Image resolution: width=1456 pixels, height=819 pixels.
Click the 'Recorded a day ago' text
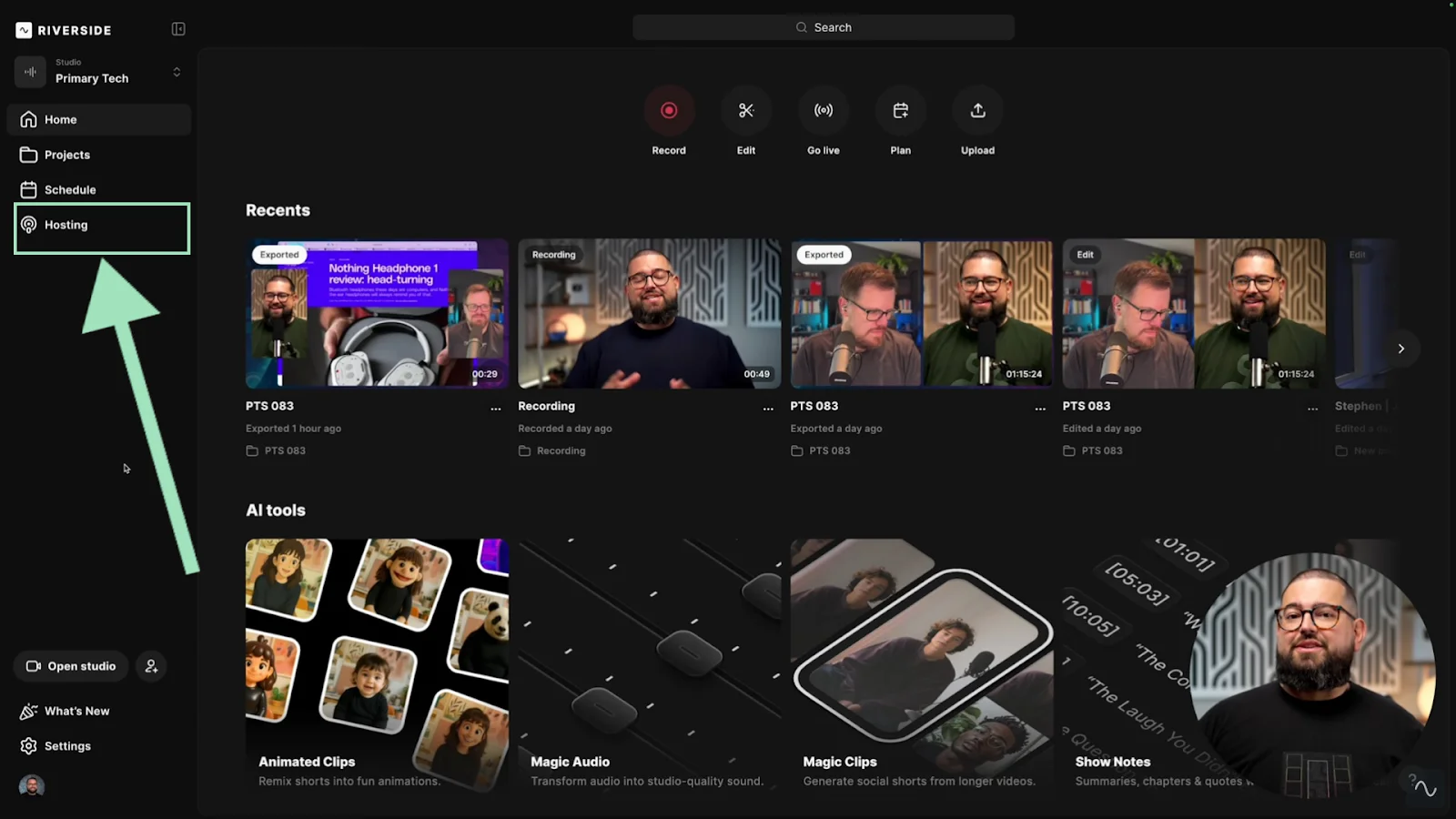click(565, 429)
